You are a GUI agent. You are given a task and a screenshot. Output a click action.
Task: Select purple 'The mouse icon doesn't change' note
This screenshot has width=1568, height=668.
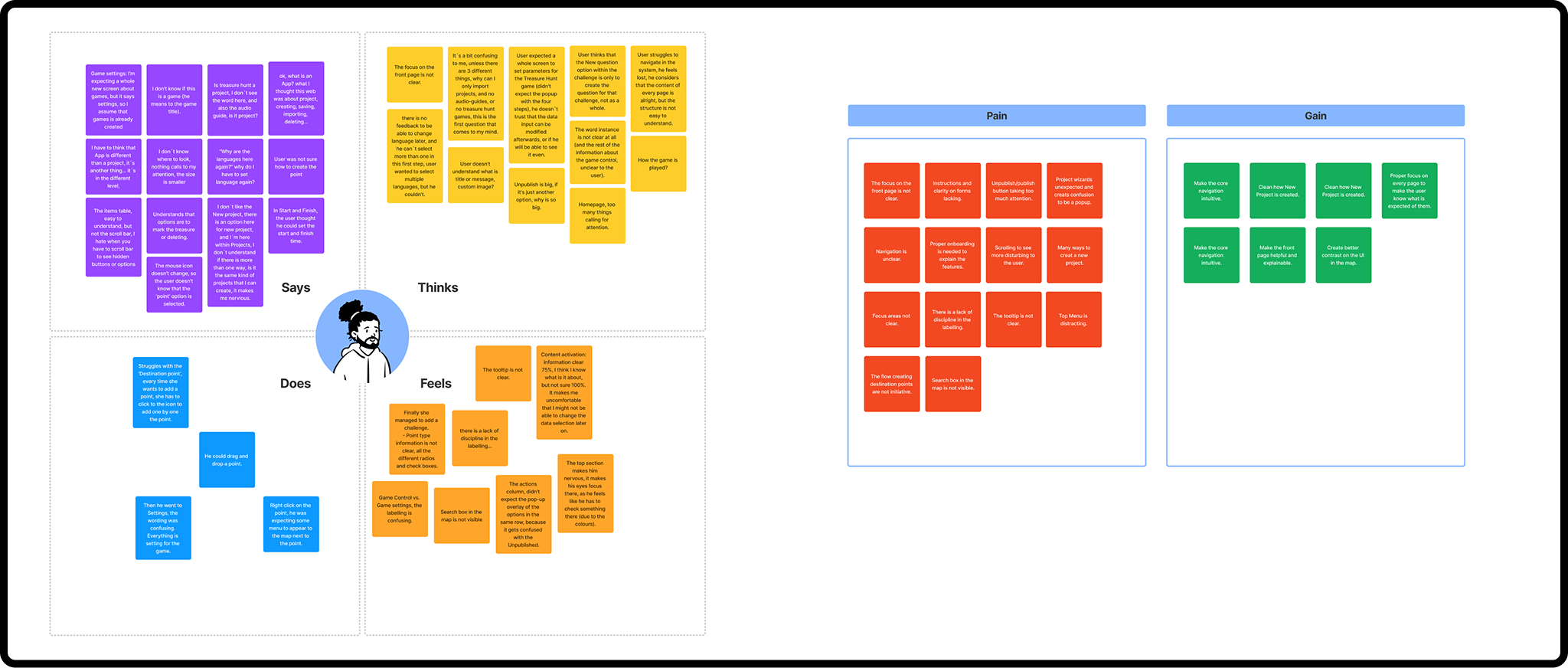tap(175, 285)
